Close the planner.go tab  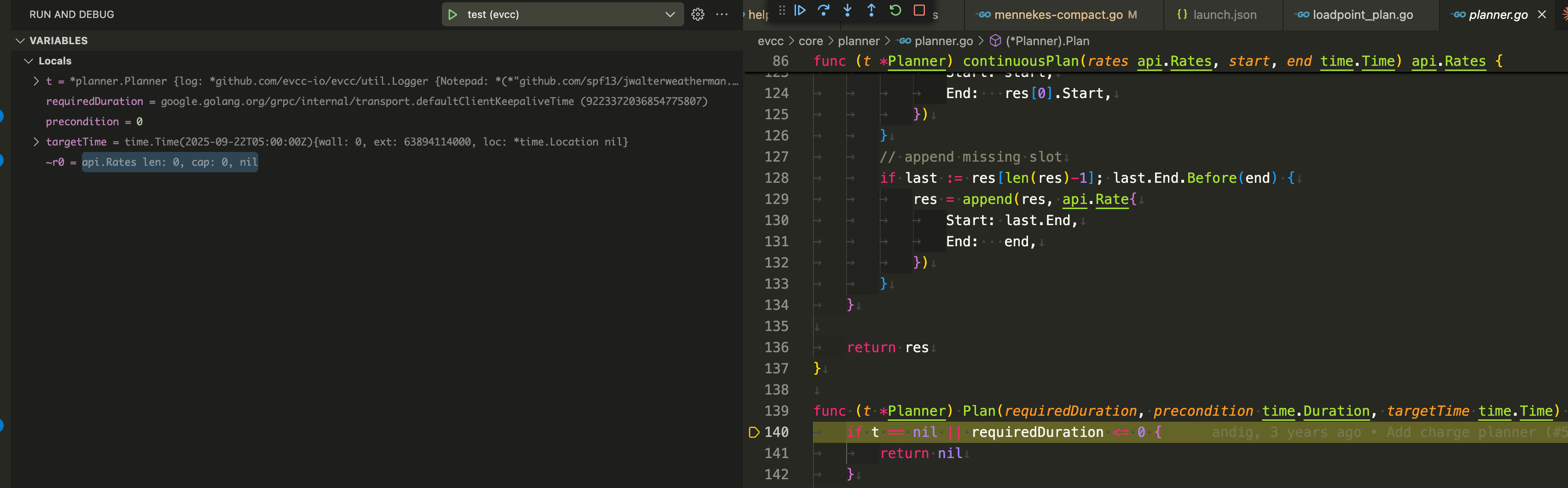click(x=1542, y=15)
